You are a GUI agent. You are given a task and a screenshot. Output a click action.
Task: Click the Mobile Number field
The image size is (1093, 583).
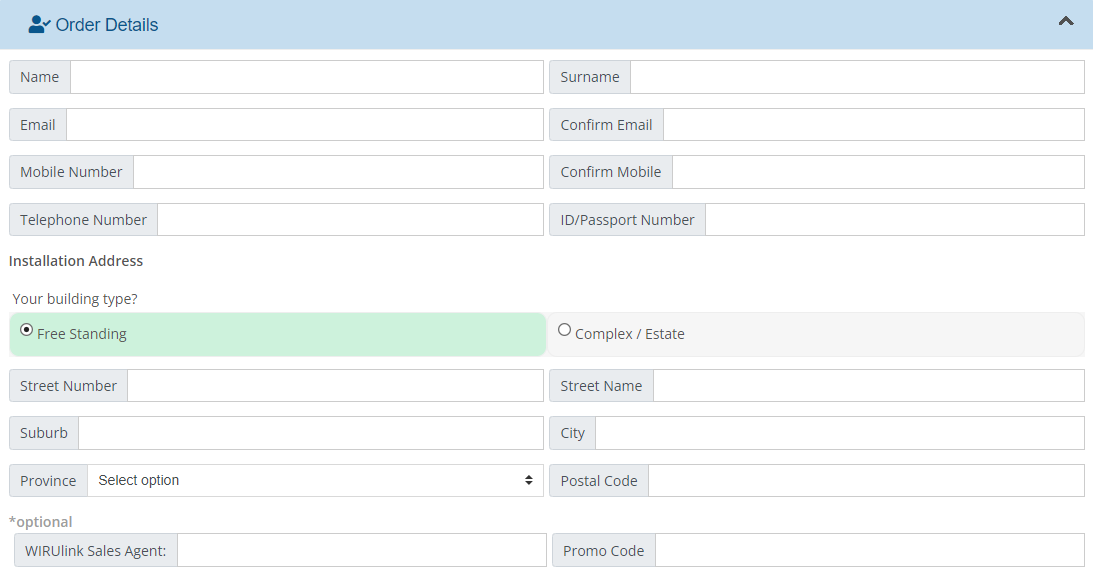[x=338, y=172]
